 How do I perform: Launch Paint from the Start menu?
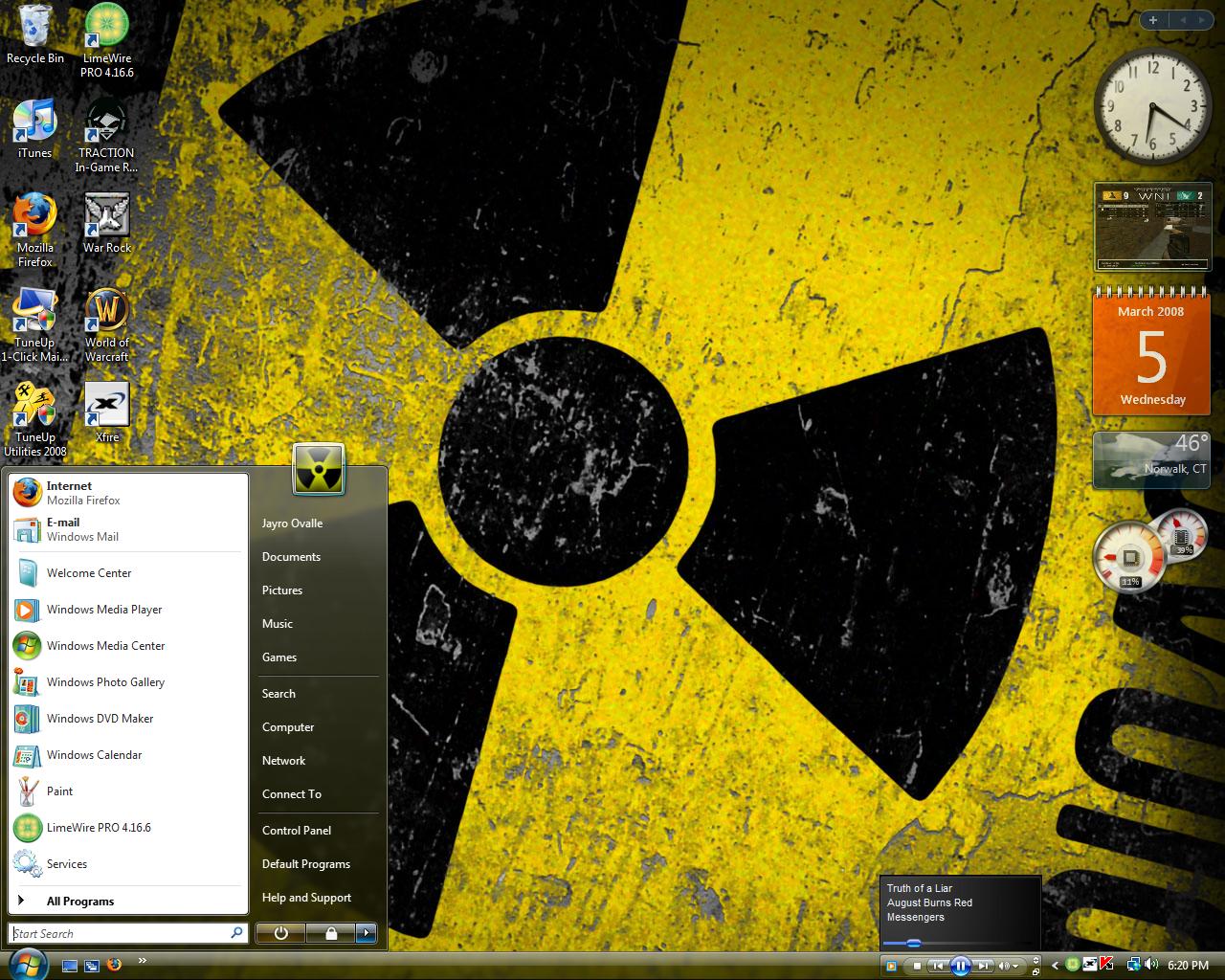[129, 791]
